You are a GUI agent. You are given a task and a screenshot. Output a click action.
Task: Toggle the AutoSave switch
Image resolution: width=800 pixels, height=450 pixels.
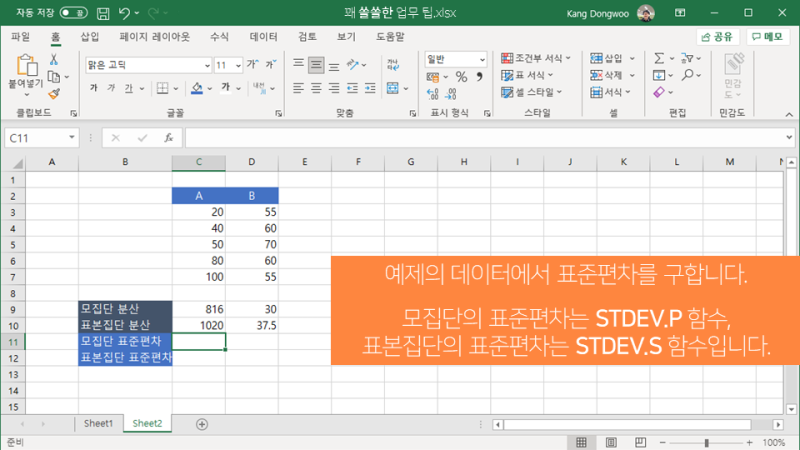73,13
